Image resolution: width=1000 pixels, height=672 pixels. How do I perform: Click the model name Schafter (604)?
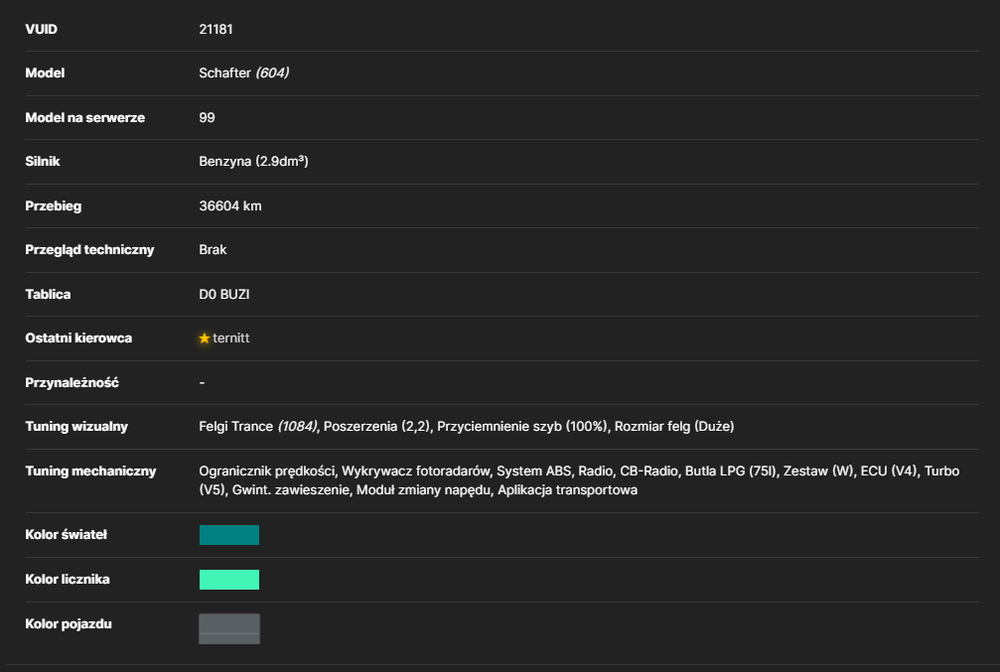coord(244,73)
